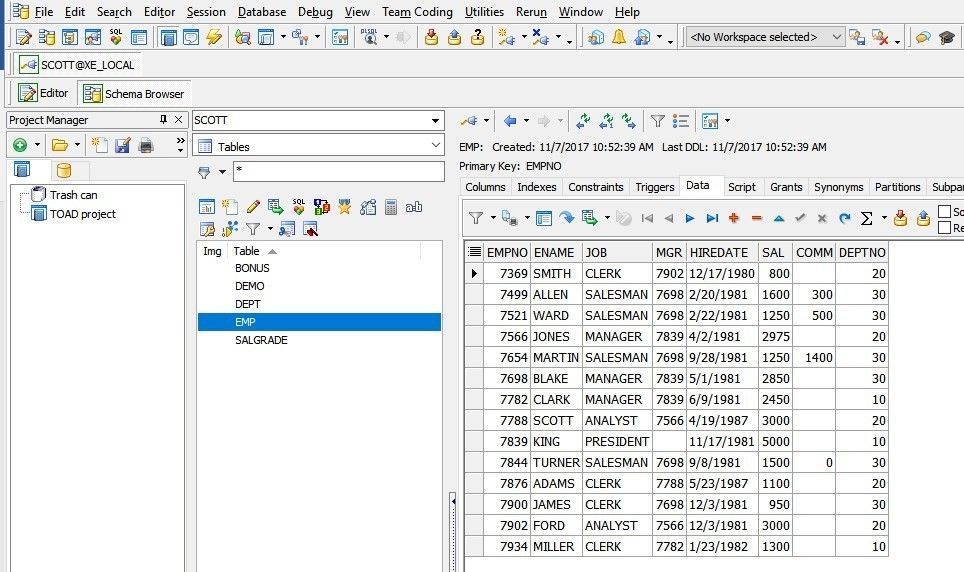Click the speech bubble chat icon at toolbar end

923,38
